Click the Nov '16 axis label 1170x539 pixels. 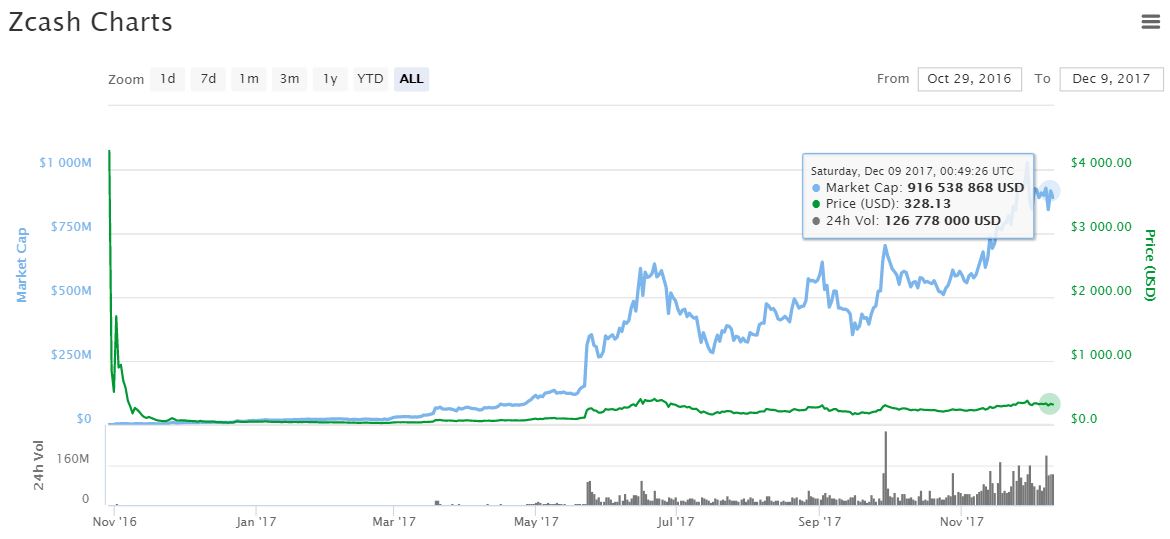click(115, 522)
